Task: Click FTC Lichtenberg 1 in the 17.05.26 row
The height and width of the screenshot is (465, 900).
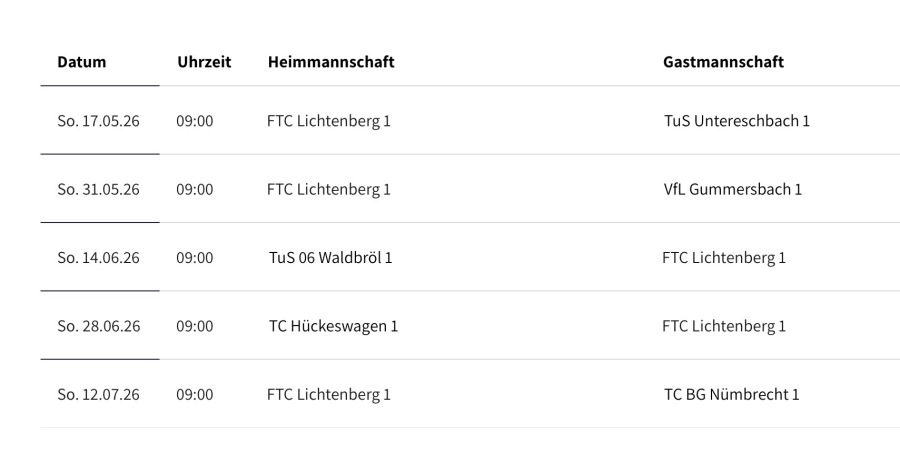Action: click(x=329, y=121)
